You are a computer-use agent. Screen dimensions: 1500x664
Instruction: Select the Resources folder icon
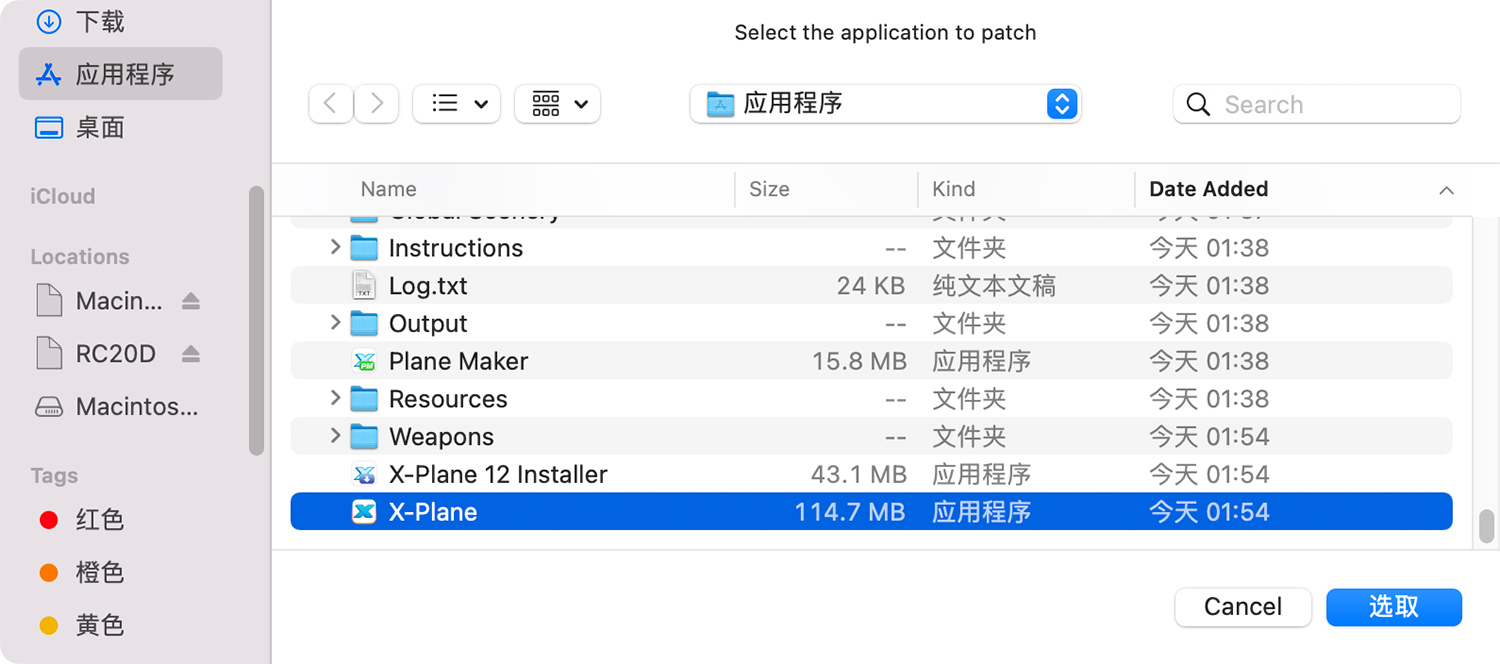coord(364,399)
